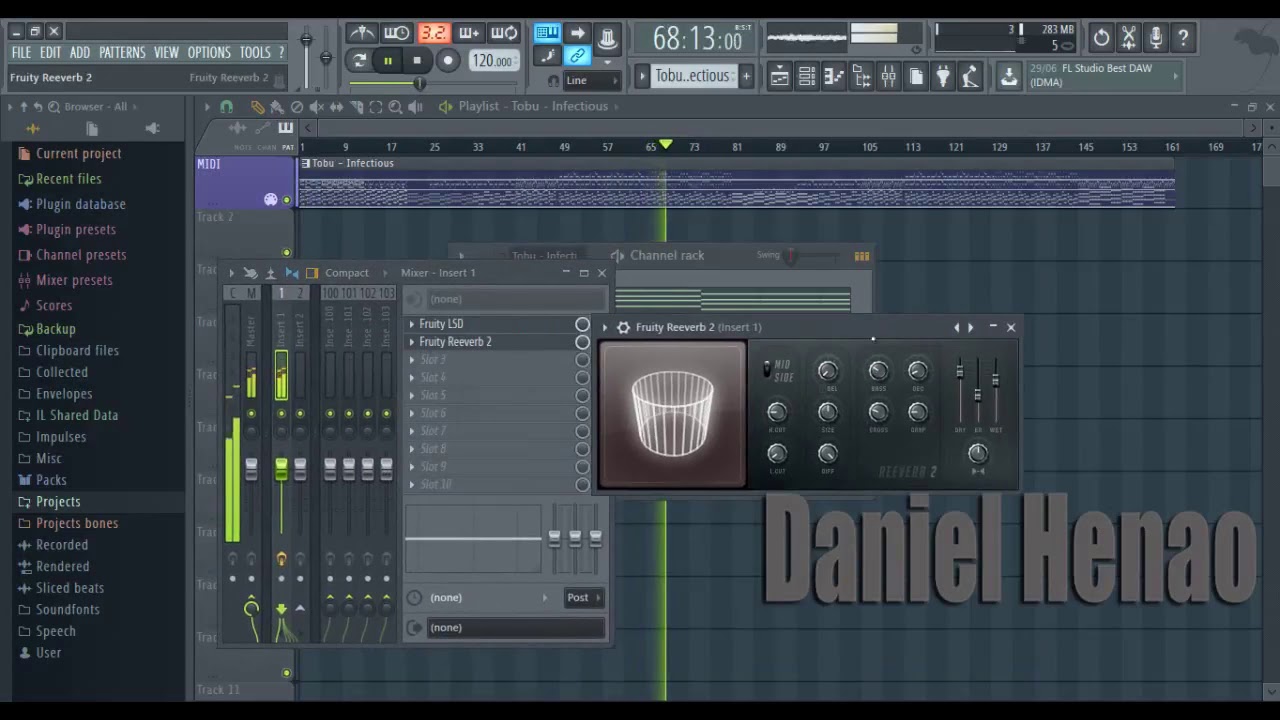The width and height of the screenshot is (1280, 720).
Task: Toggle Fruity Reeverb 2 slot enable circle
Action: (582, 342)
